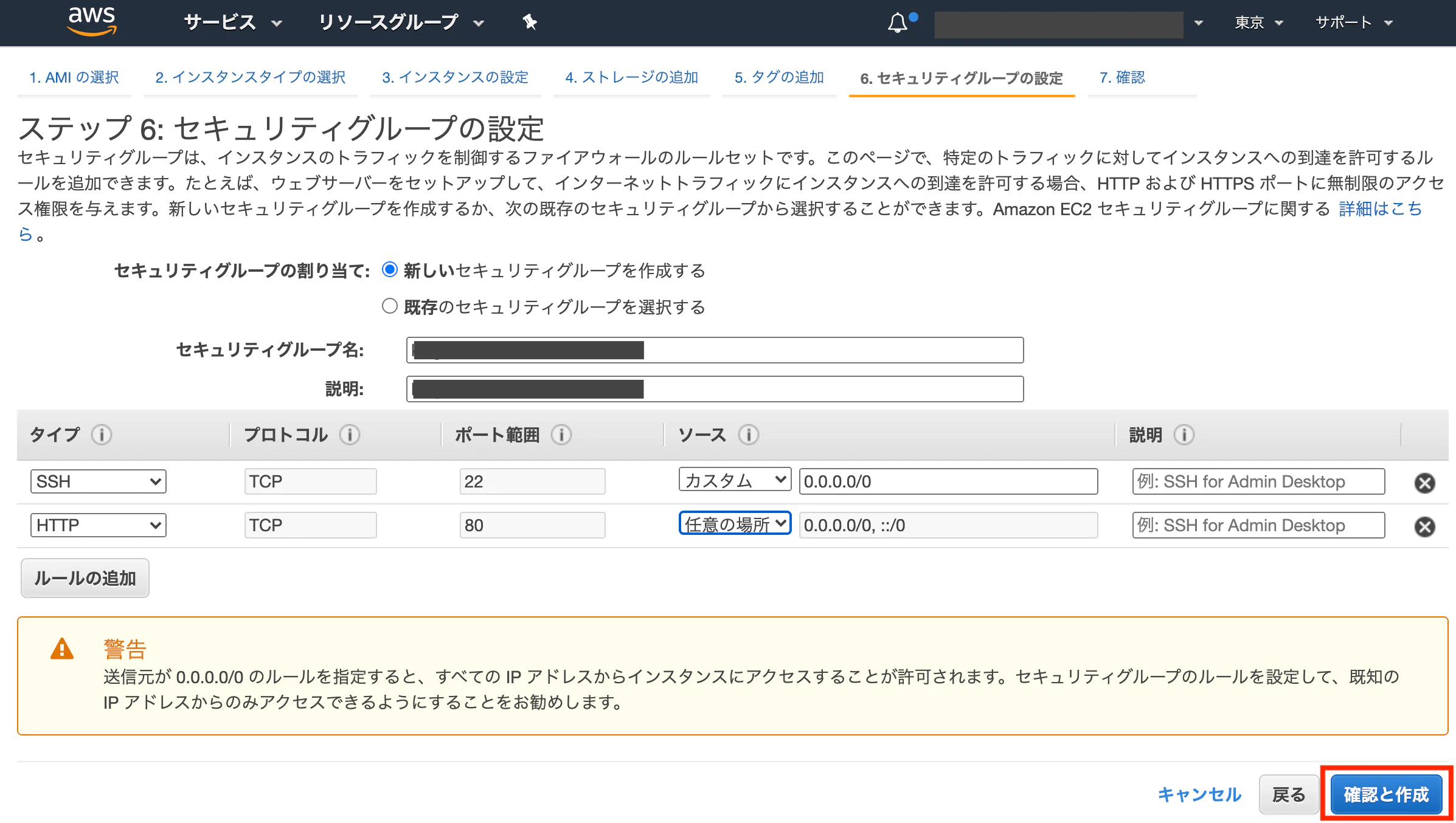Open the pin shortcut icon in navbar
This screenshot has height=823, width=1456.
[x=530, y=22]
